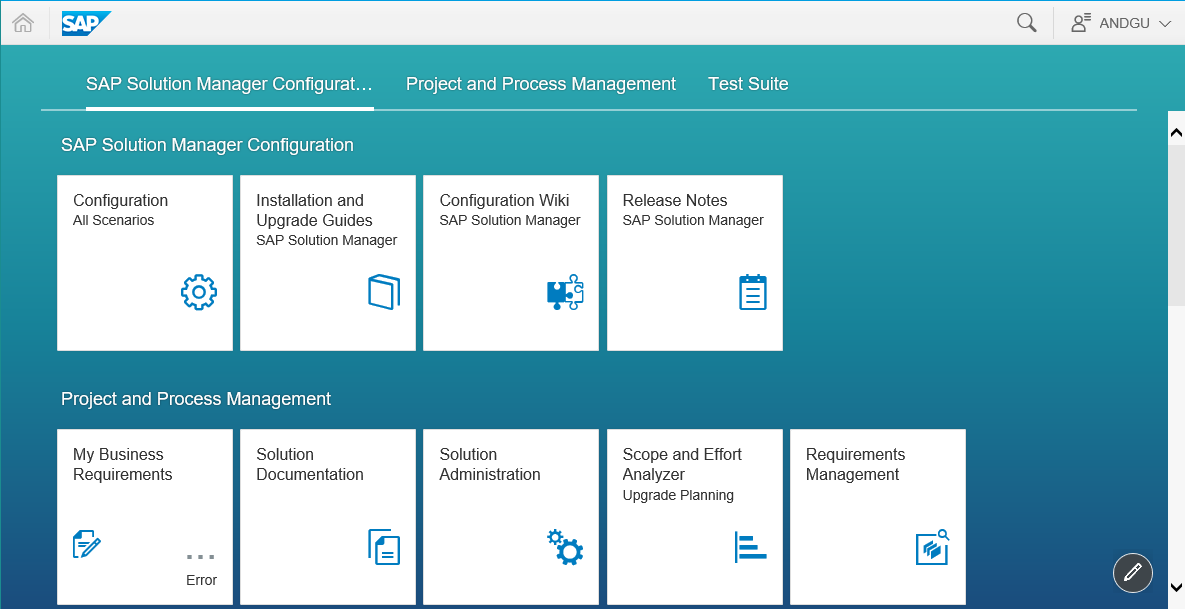The image size is (1185, 609).
Task: Switch to the Project and Process Management tab
Action: click(541, 84)
